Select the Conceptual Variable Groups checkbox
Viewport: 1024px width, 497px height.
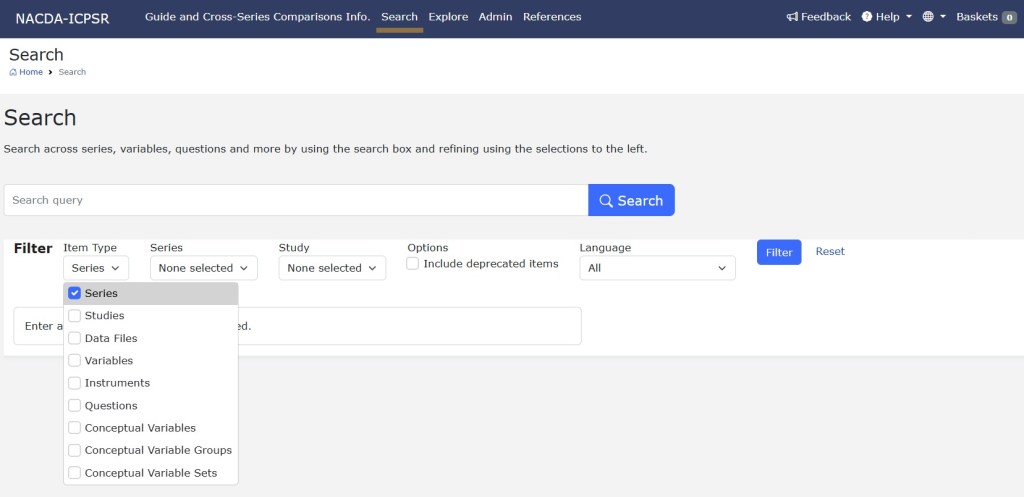pyautogui.click(x=75, y=450)
